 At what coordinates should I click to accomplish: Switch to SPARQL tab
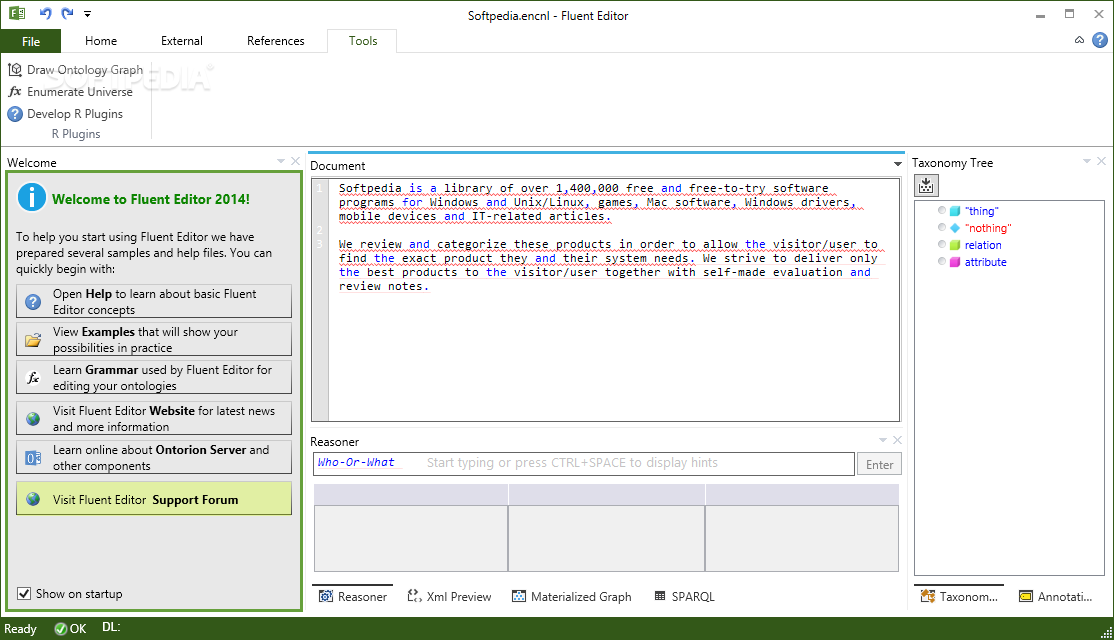click(685, 597)
